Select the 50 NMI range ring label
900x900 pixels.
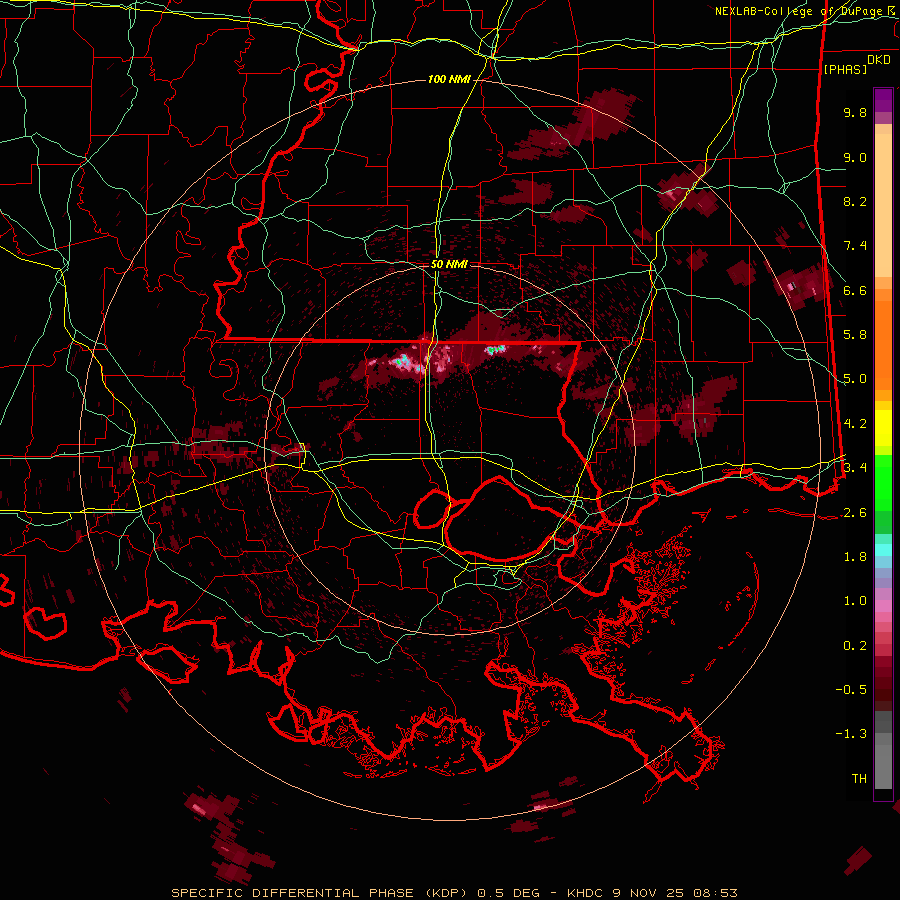pyautogui.click(x=449, y=264)
